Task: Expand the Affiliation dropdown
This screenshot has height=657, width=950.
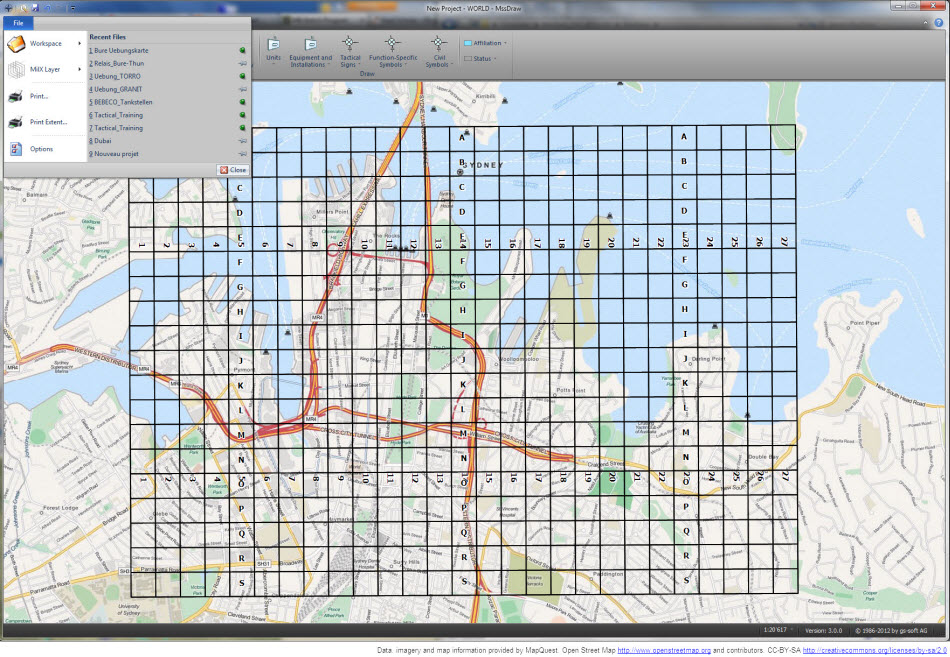Action: pos(485,43)
